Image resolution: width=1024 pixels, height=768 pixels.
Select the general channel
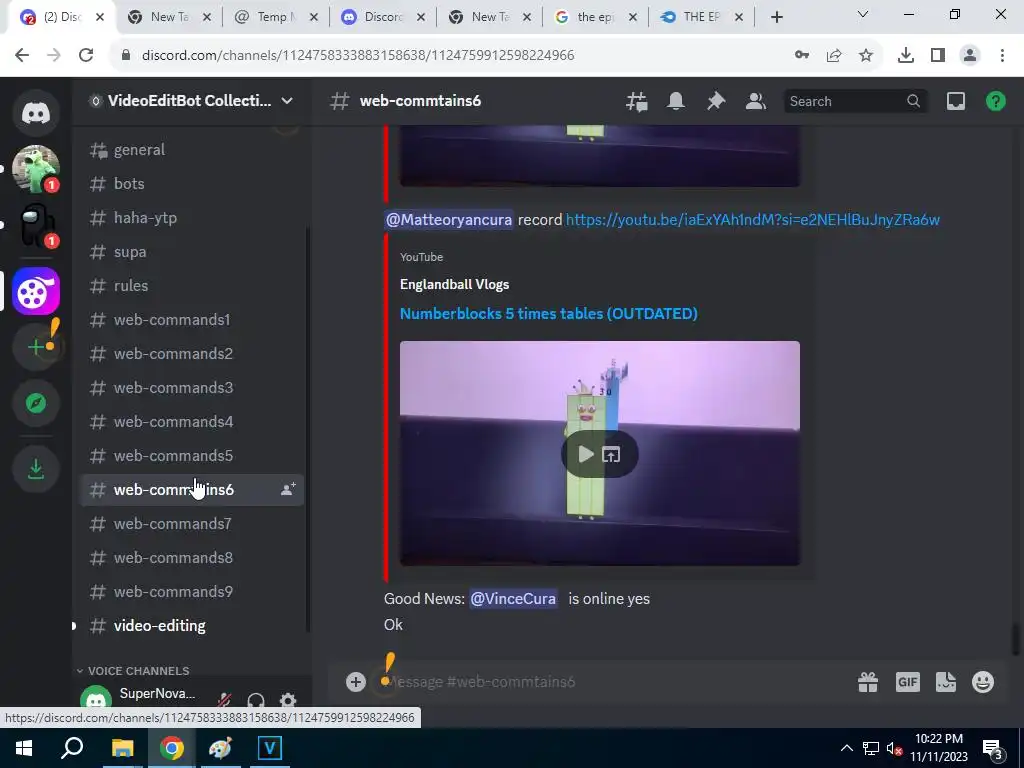click(x=192, y=150)
